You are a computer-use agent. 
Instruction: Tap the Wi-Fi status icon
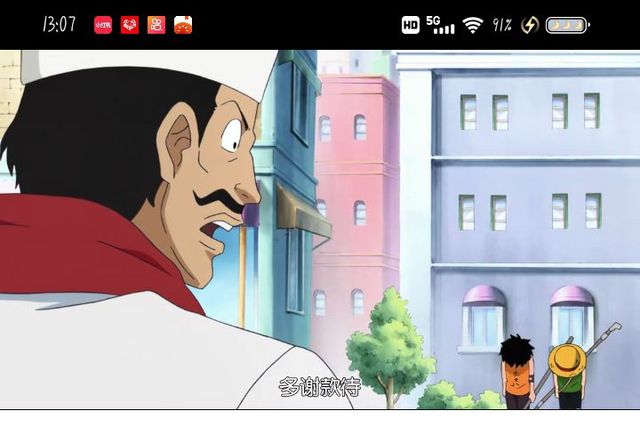pos(473,25)
